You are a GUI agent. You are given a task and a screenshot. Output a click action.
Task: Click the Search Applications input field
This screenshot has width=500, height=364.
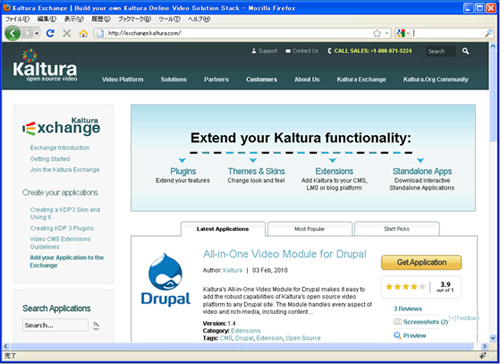[x=55, y=325]
